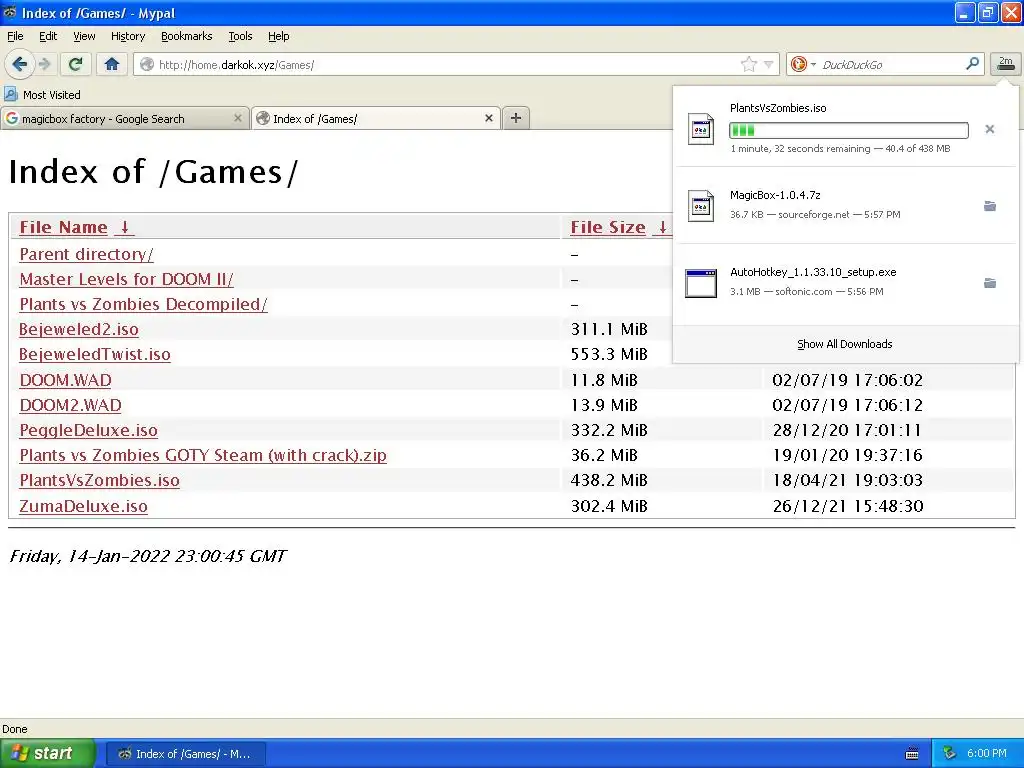Download ZumaDeluxe.iso
Image resolution: width=1024 pixels, height=768 pixels.
point(83,506)
